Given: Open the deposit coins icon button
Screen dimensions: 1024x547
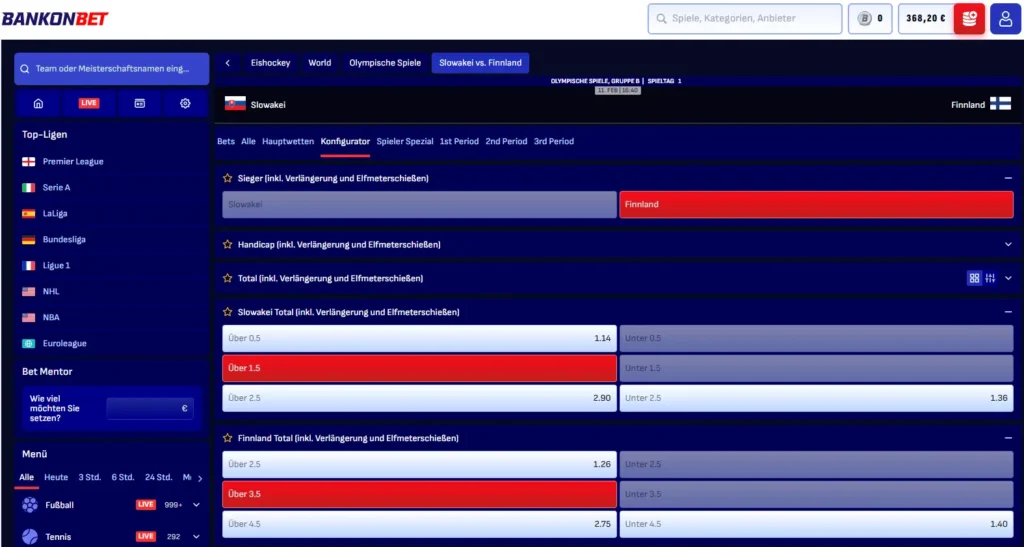Looking at the screenshot, I should (969, 18).
